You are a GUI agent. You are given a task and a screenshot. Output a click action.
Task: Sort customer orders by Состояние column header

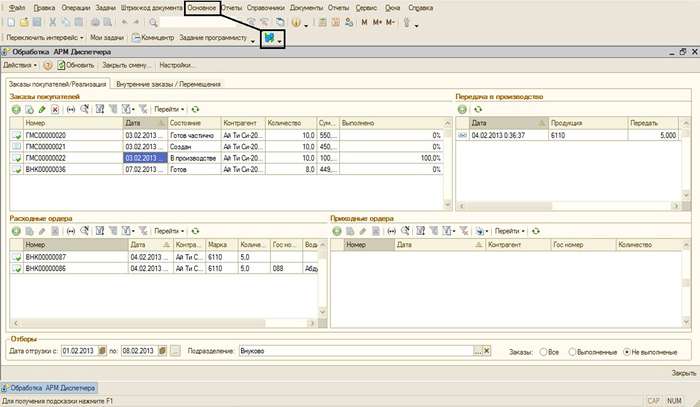click(x=194, y=123)
